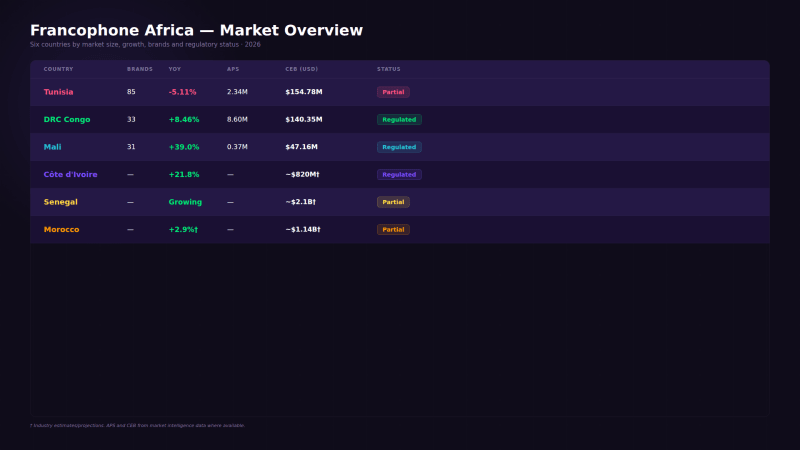Click the Francophone Africa Market Overview title
Viewport: 800px width, 450px height.
[x=196, y=30]
